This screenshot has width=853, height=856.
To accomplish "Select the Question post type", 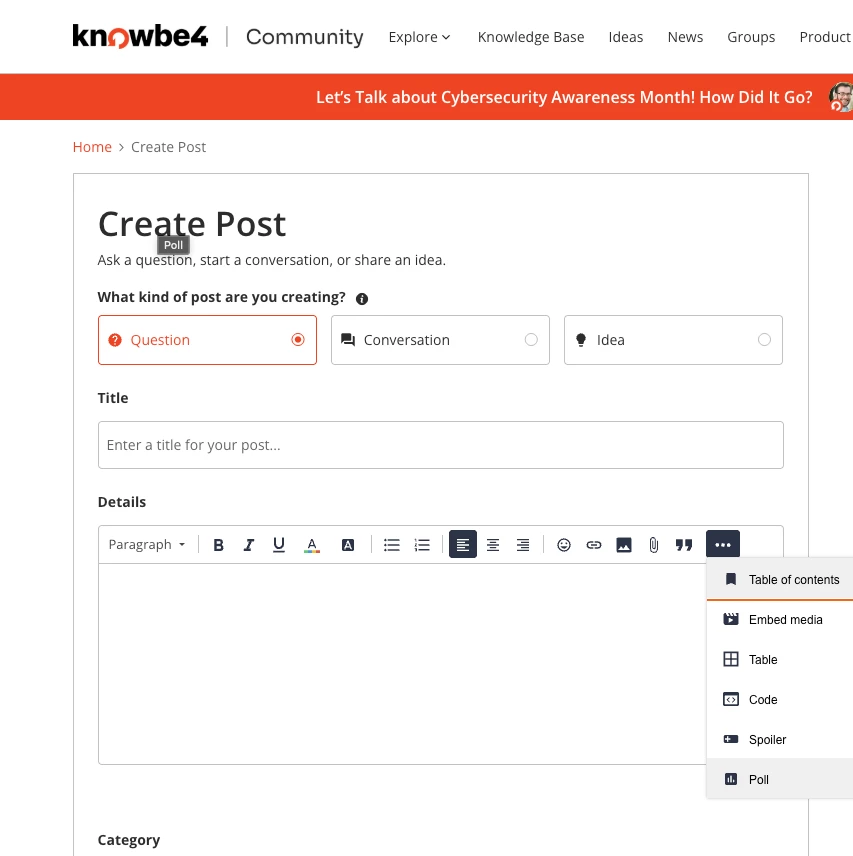I will coord(207,340).
